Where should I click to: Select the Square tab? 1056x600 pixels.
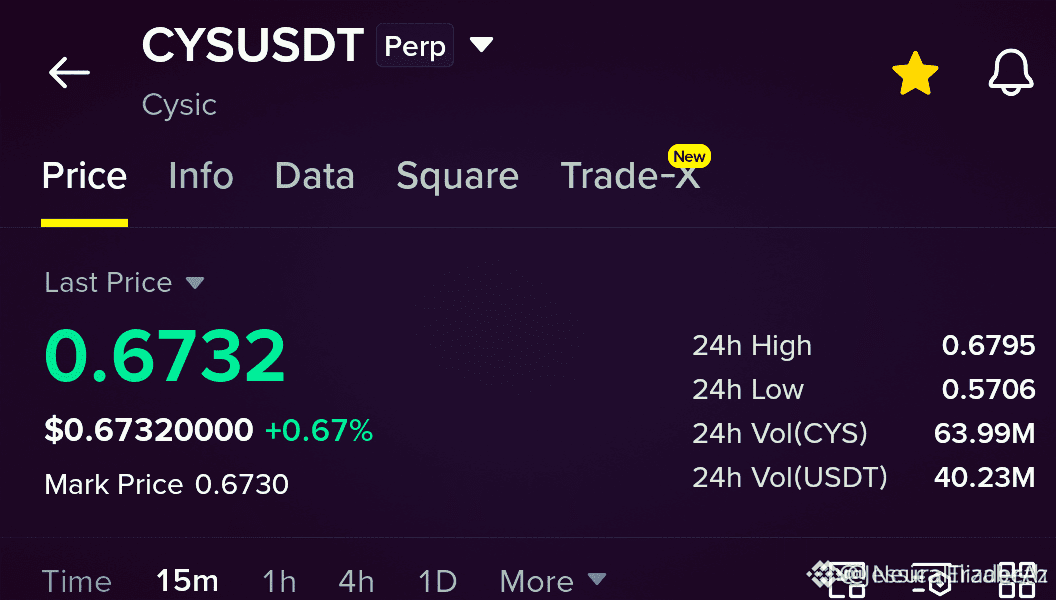[457, 177]
